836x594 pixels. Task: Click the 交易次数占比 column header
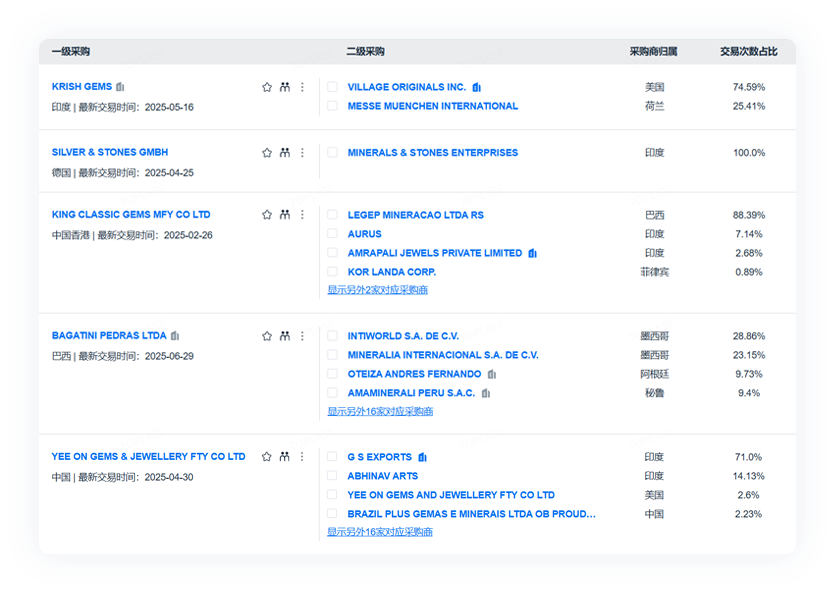pyautogui.click(x=744, y=51)
